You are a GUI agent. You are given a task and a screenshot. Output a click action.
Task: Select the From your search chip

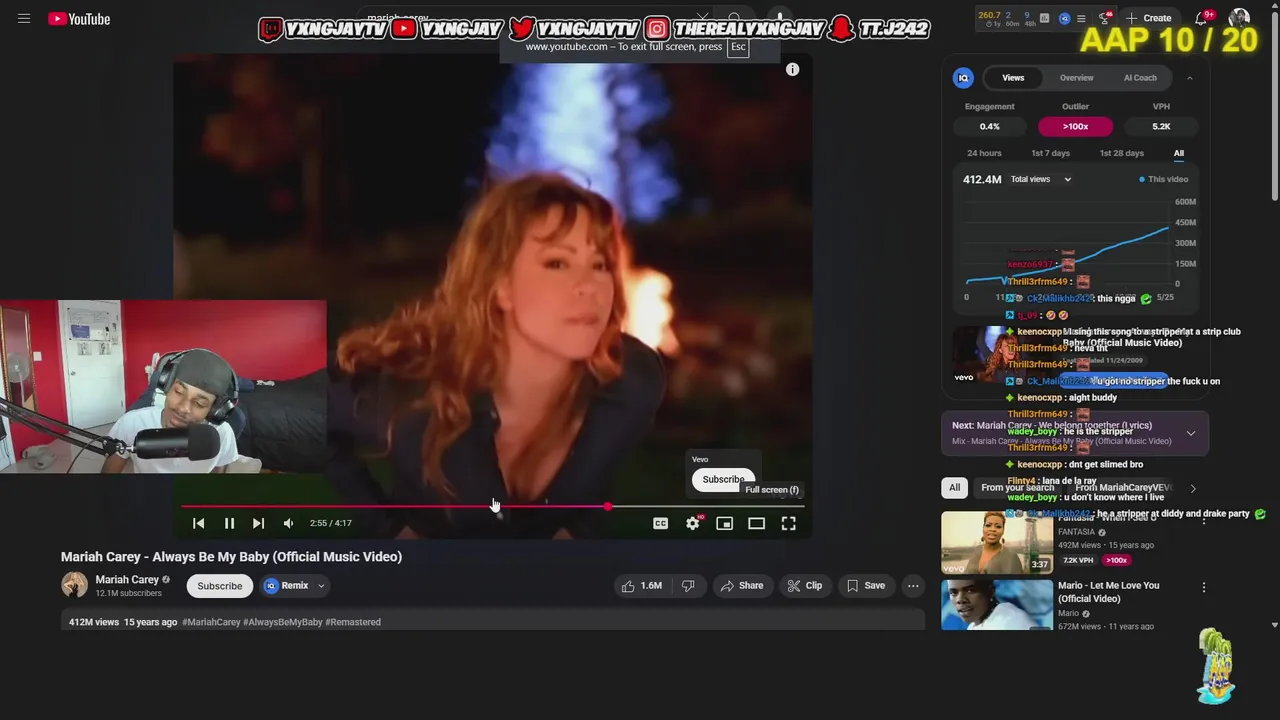pyautogui.click(x=1018, y=487)
